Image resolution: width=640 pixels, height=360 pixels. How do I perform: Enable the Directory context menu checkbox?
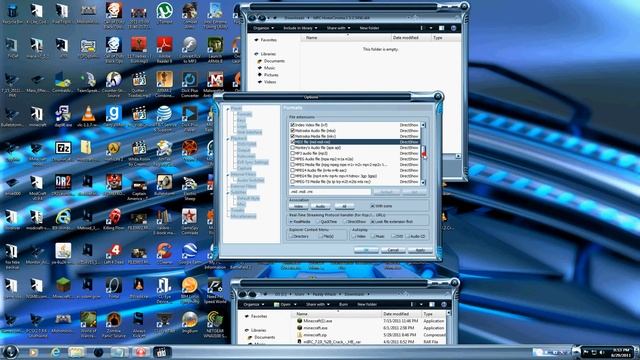[x=292, y=236]
